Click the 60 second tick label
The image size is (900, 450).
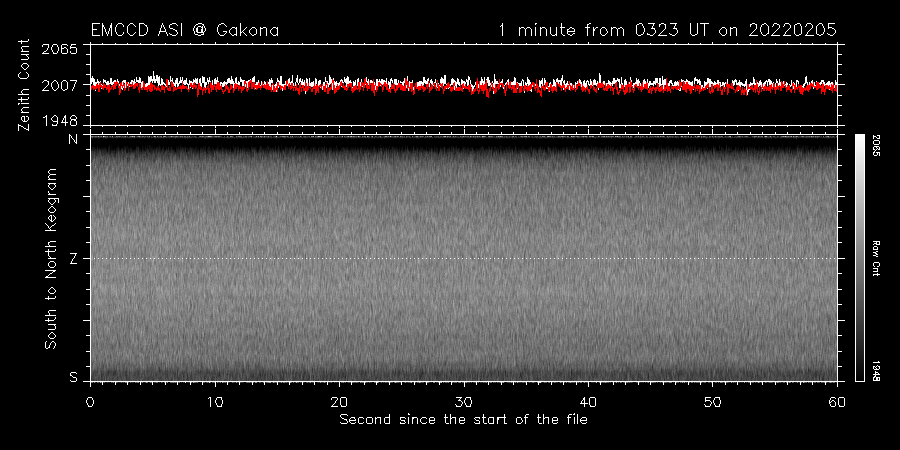point(837,401)
